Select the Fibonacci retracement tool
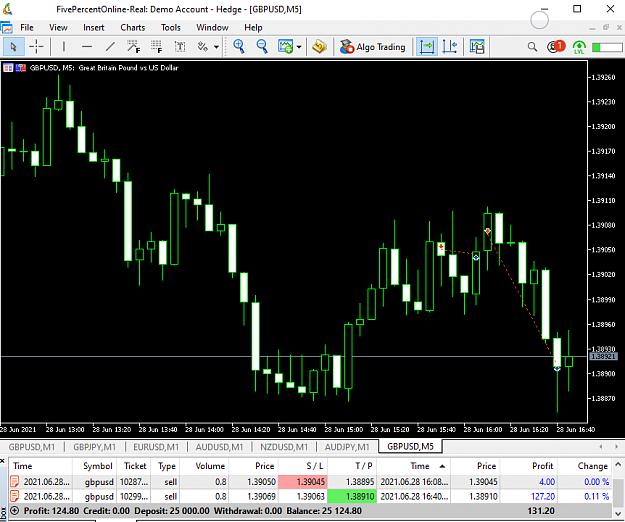Image resolution: width=625 pixels, height=522 pixels. click(x=134, y=47)
